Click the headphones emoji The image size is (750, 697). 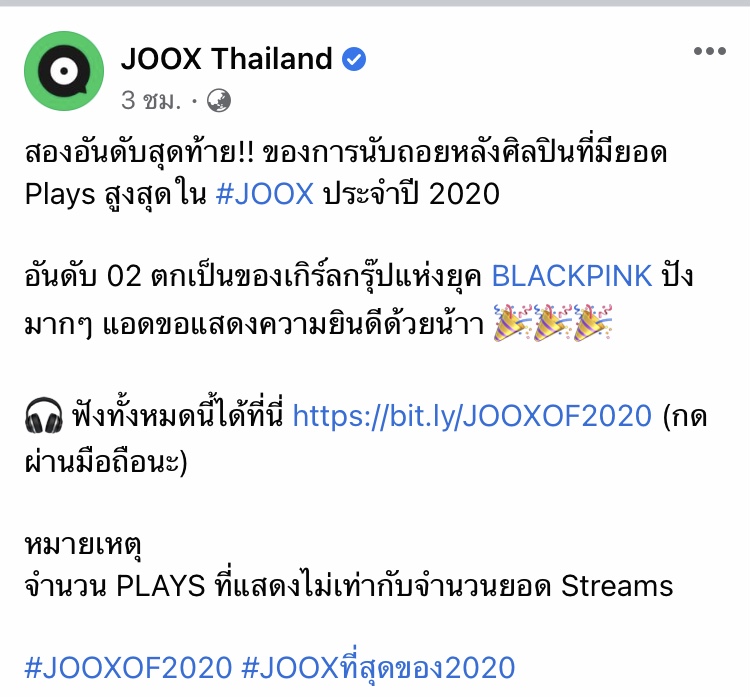pos(44,415)
